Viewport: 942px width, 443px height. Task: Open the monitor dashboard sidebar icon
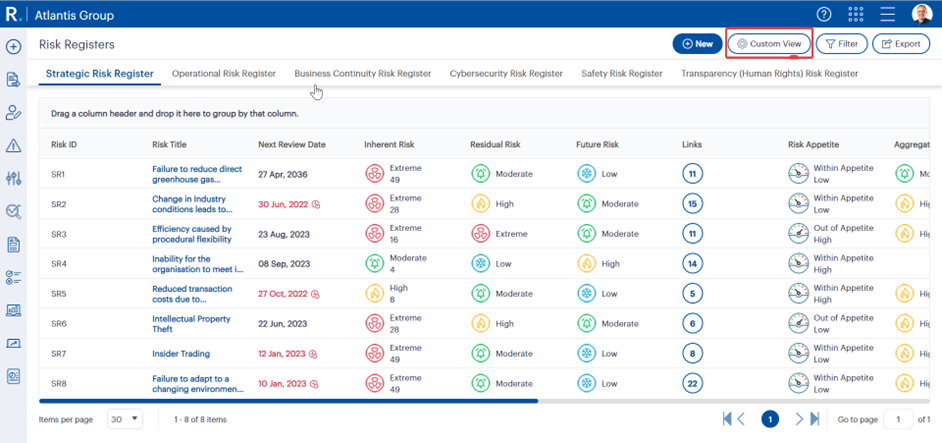coord(13,310)
